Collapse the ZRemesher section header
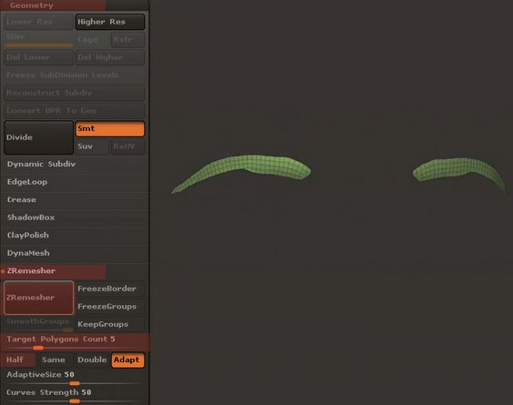 tap(53, 271)
